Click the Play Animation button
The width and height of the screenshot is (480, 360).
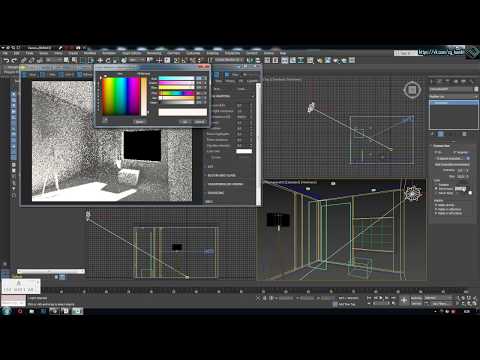click(x=381, y=298)
